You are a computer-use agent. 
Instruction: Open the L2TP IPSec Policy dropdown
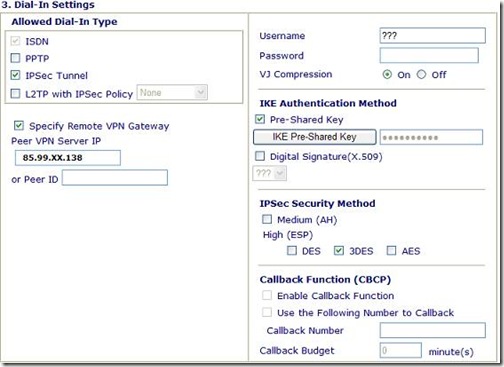172,92
